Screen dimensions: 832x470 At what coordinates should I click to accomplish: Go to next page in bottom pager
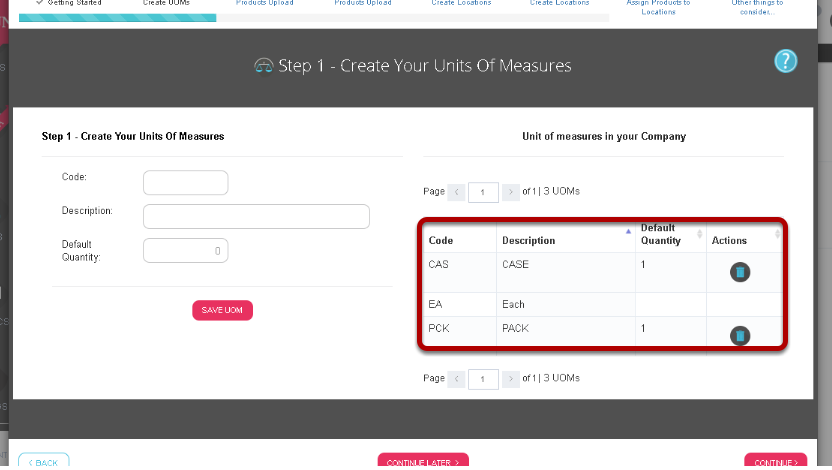(x=510, y=379)
